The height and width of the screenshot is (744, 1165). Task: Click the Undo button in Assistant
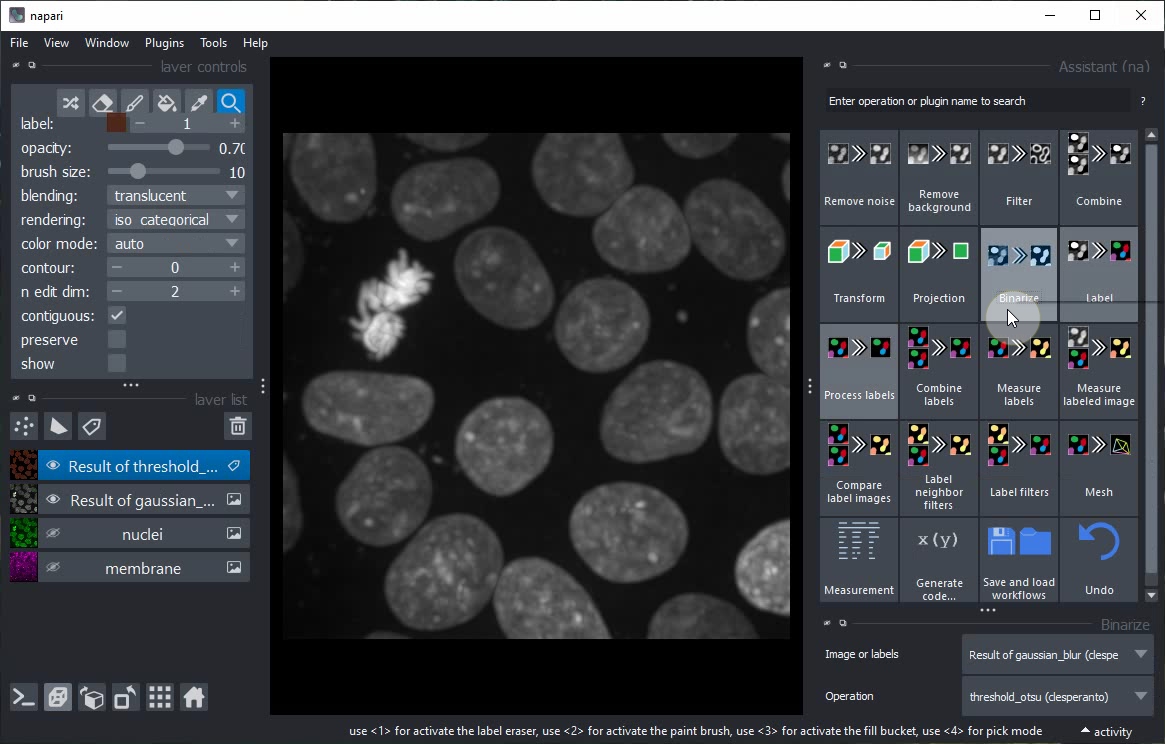pos(1098,560)
